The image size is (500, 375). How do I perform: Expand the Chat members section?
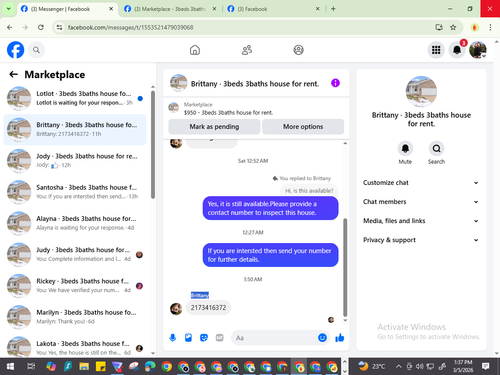(x=421, y=202)
